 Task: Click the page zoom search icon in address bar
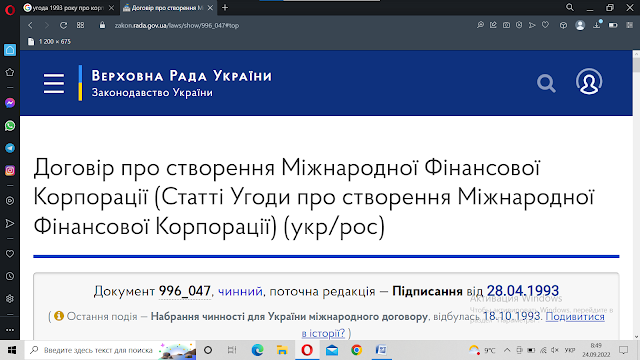click(x=480, y=25)
